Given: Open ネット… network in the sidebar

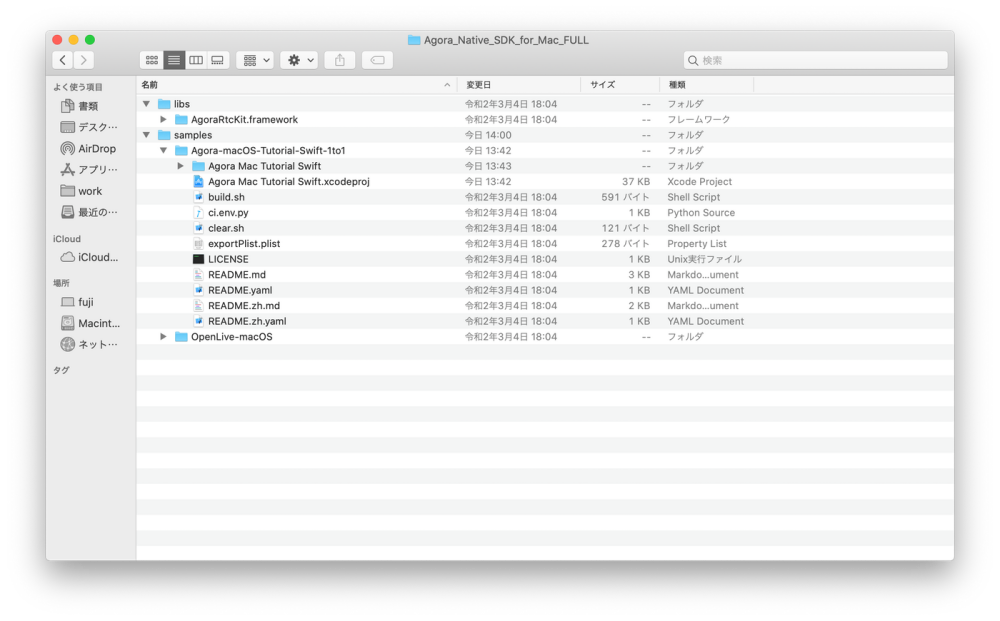Looking at the screenshot, I should [x=88, y=344].
